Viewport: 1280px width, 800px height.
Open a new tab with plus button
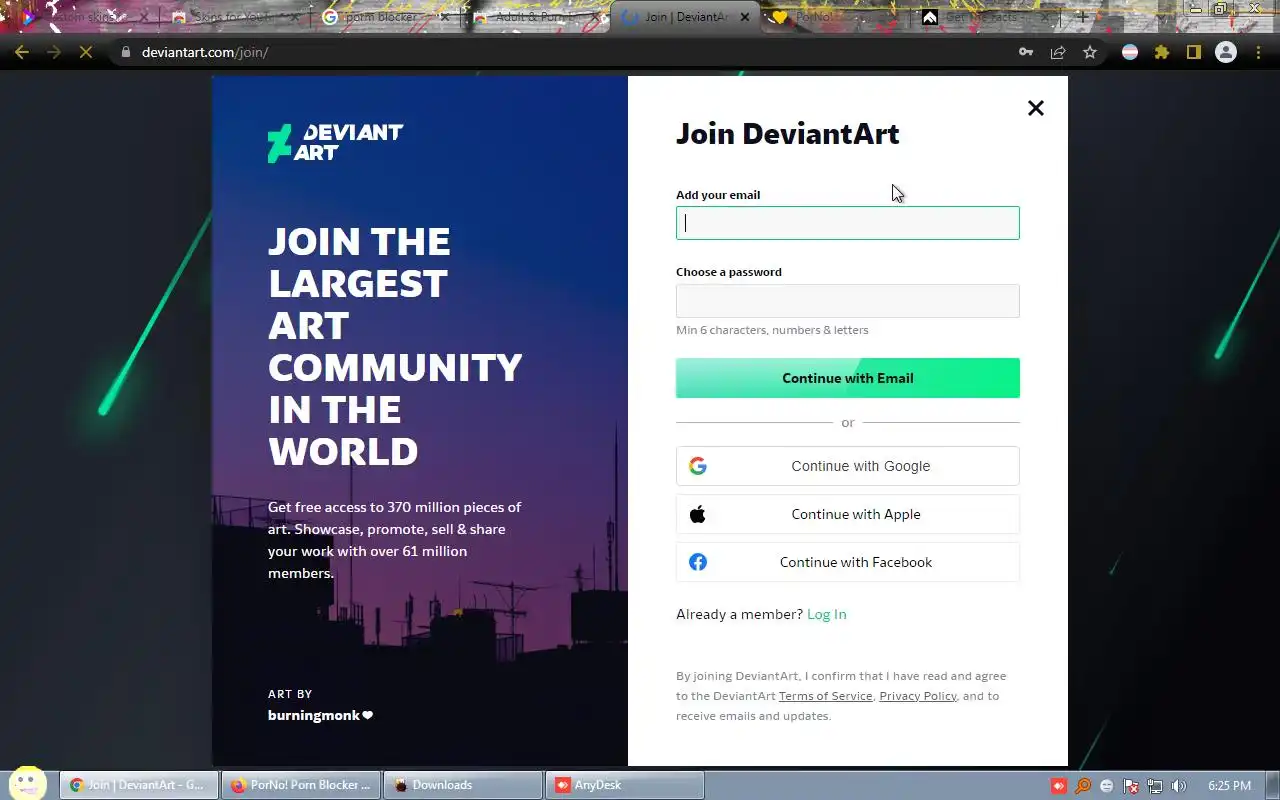[x=1082, y=17]
